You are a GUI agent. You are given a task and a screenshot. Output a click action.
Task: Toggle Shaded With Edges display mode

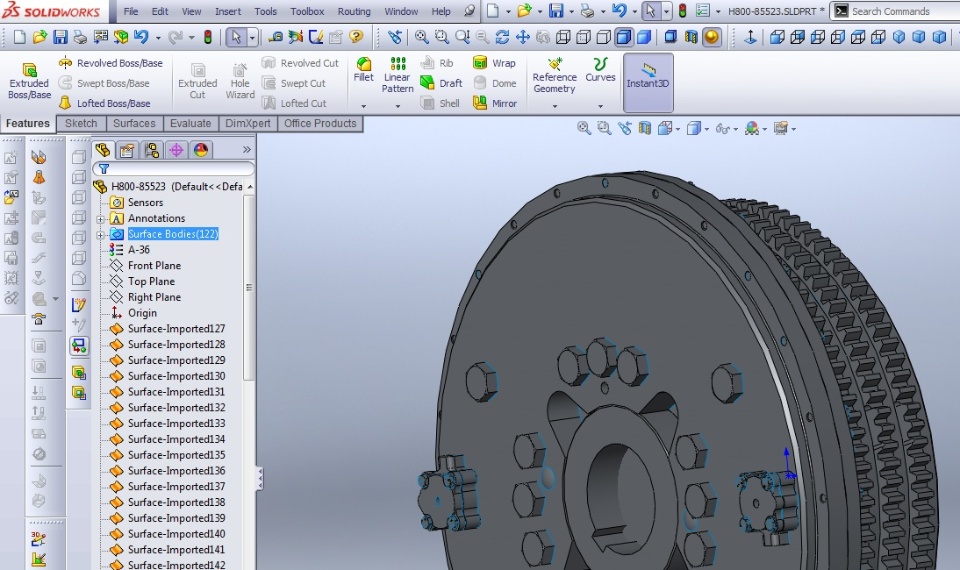623,37
